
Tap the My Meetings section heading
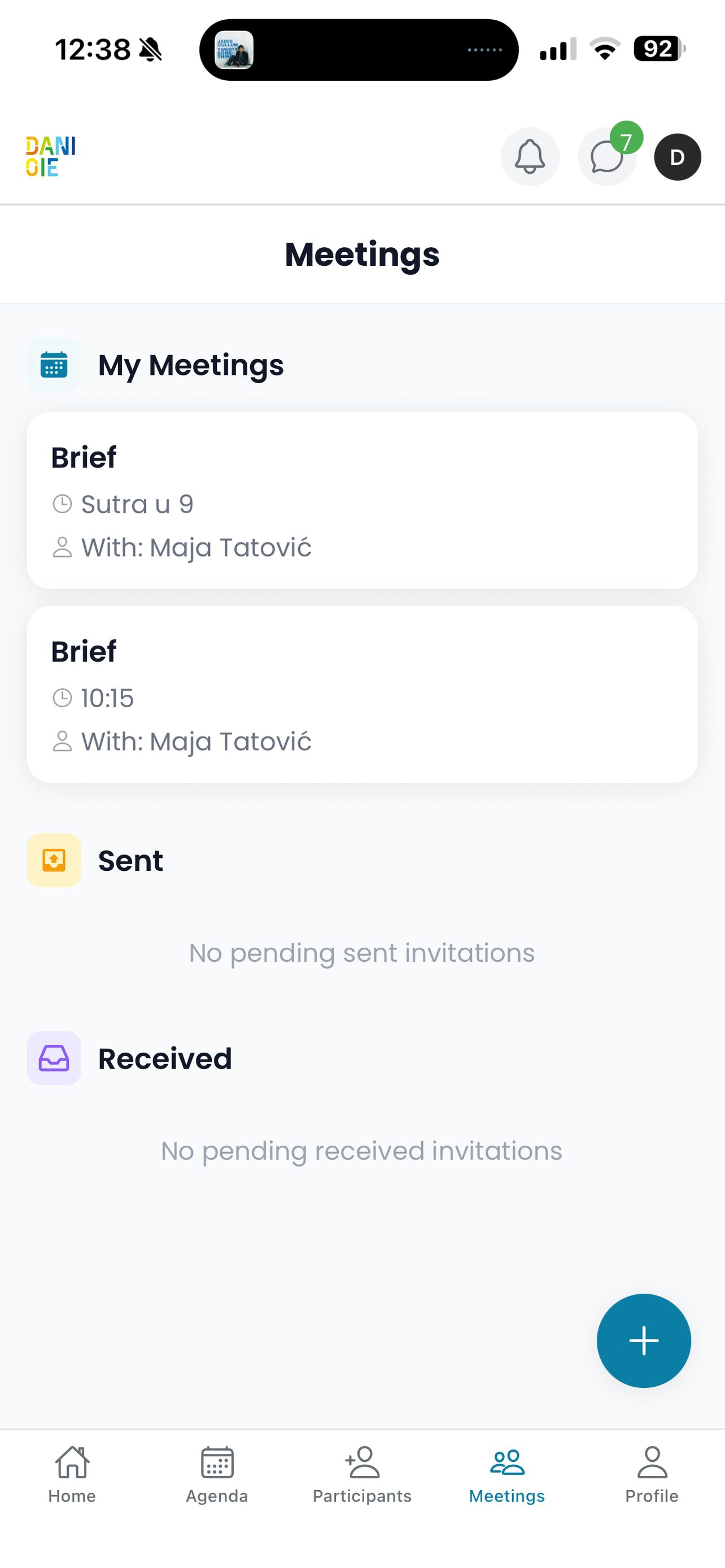(190, 365)
